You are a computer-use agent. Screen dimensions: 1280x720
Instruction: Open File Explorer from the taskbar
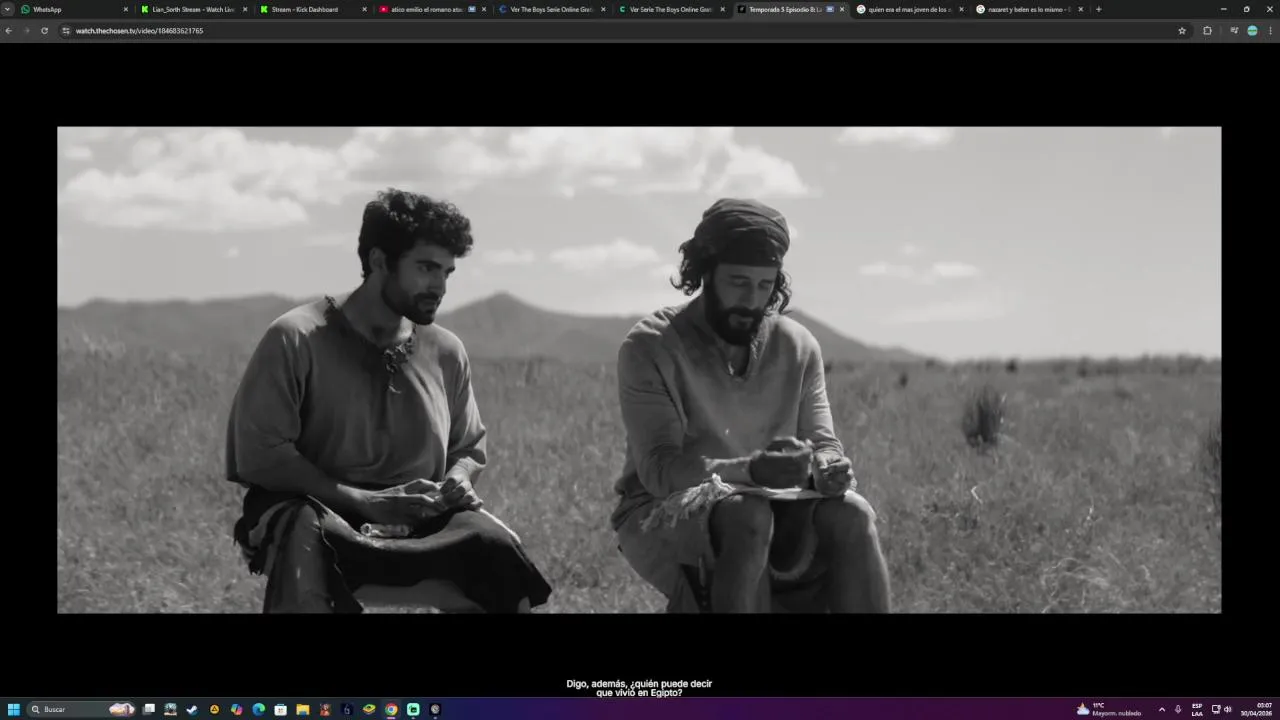pyautogui.click(x=303, y=709)
